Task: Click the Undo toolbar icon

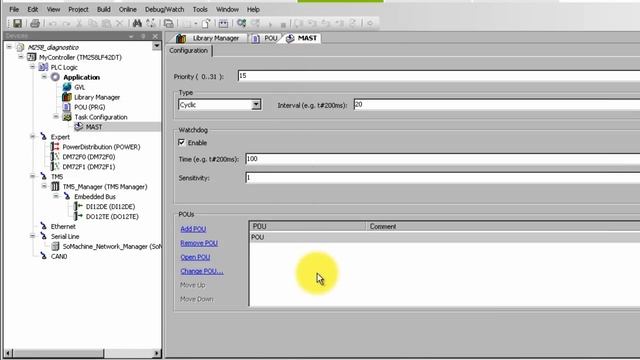Action: pyautogui.click(x=53, y=24)
